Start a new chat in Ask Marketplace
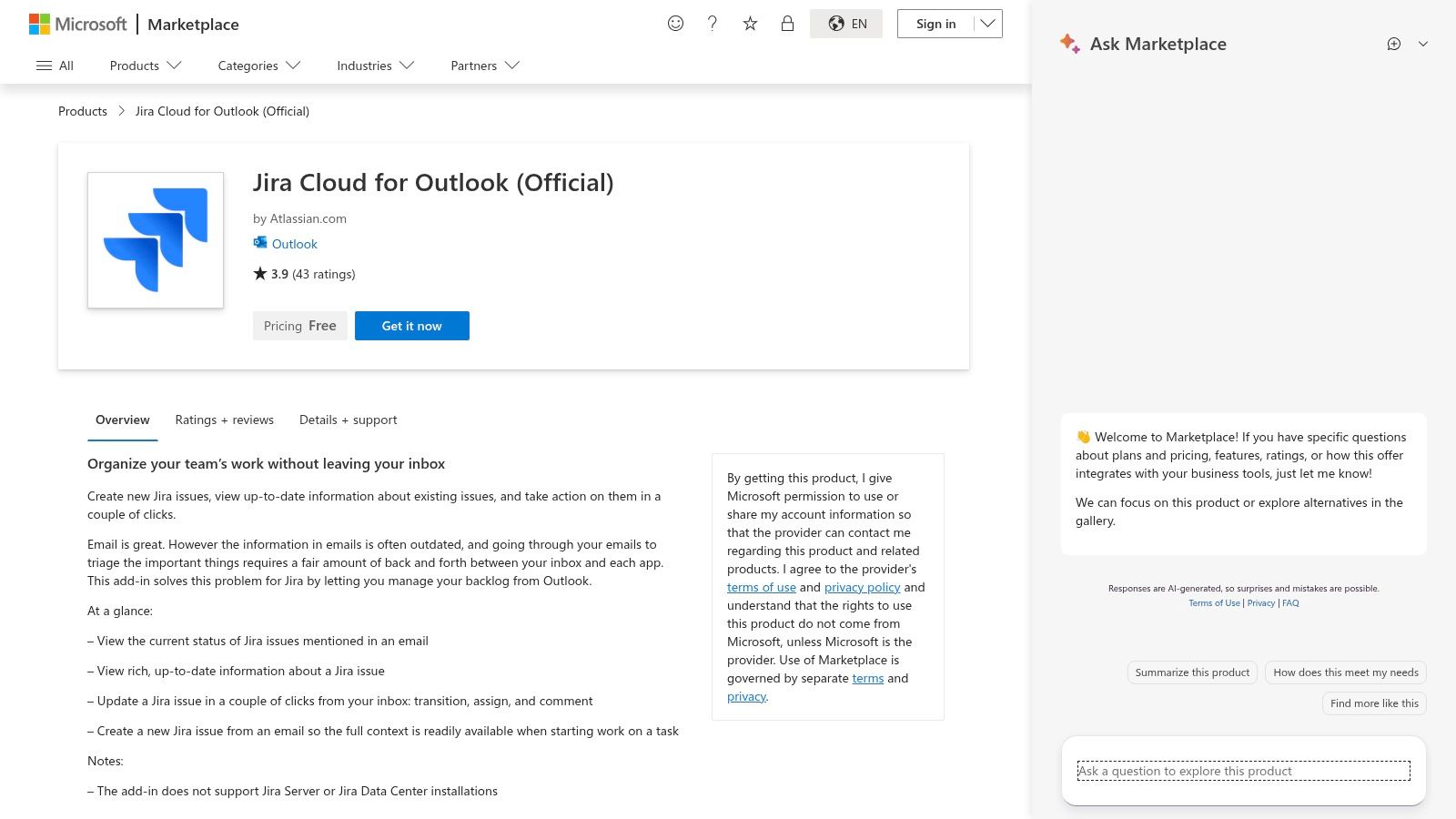The width and height of the screenshot is (1456, 819). pyautogui.click(x=1394, y=44)
